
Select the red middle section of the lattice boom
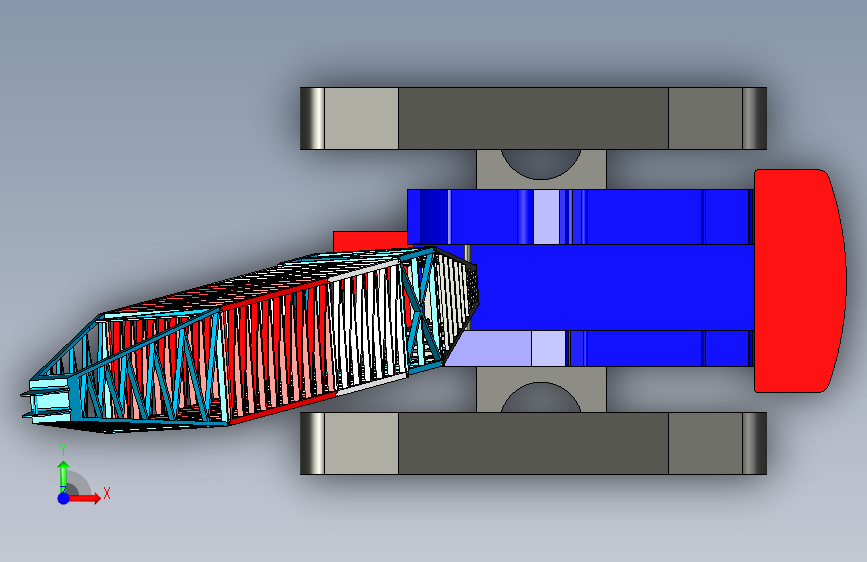(x=279, y=351)
